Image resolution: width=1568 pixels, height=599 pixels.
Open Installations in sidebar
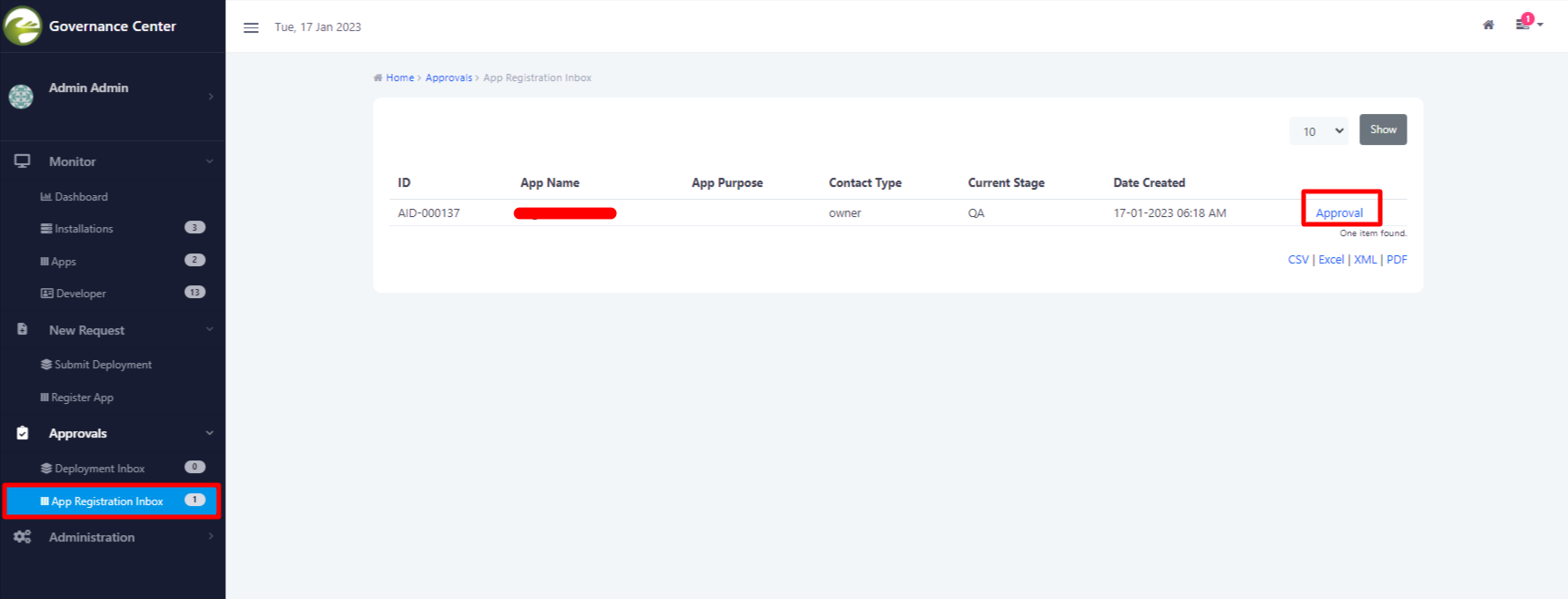[x=84, y=229]
